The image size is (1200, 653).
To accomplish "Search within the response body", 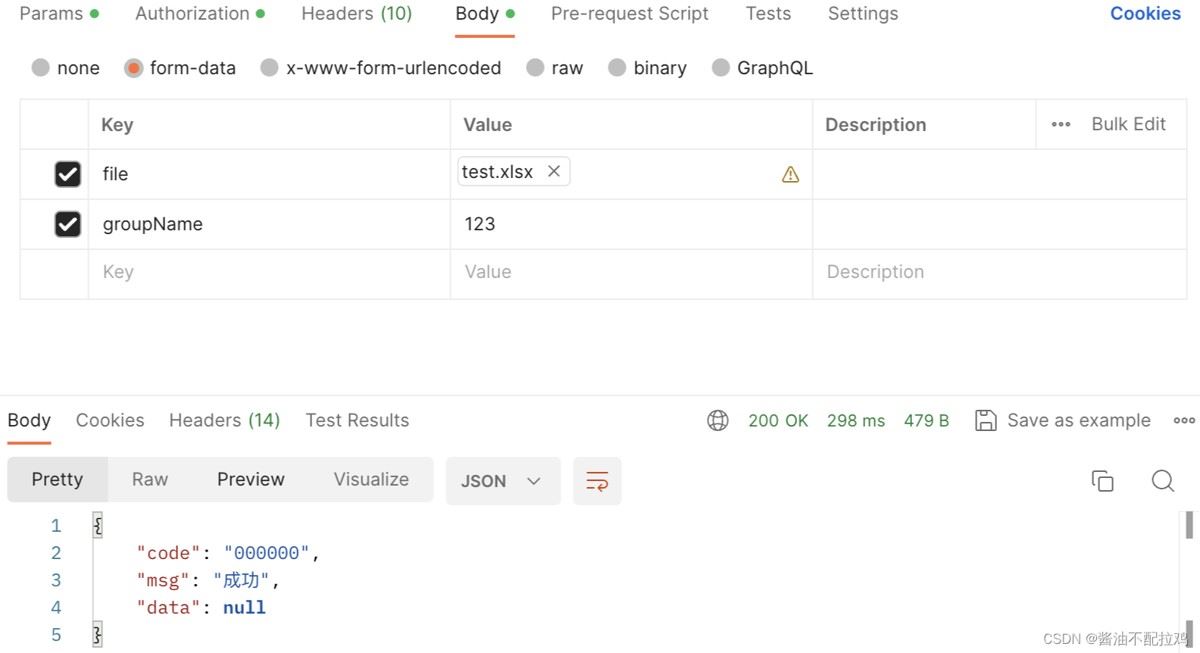I will 1162,481.
